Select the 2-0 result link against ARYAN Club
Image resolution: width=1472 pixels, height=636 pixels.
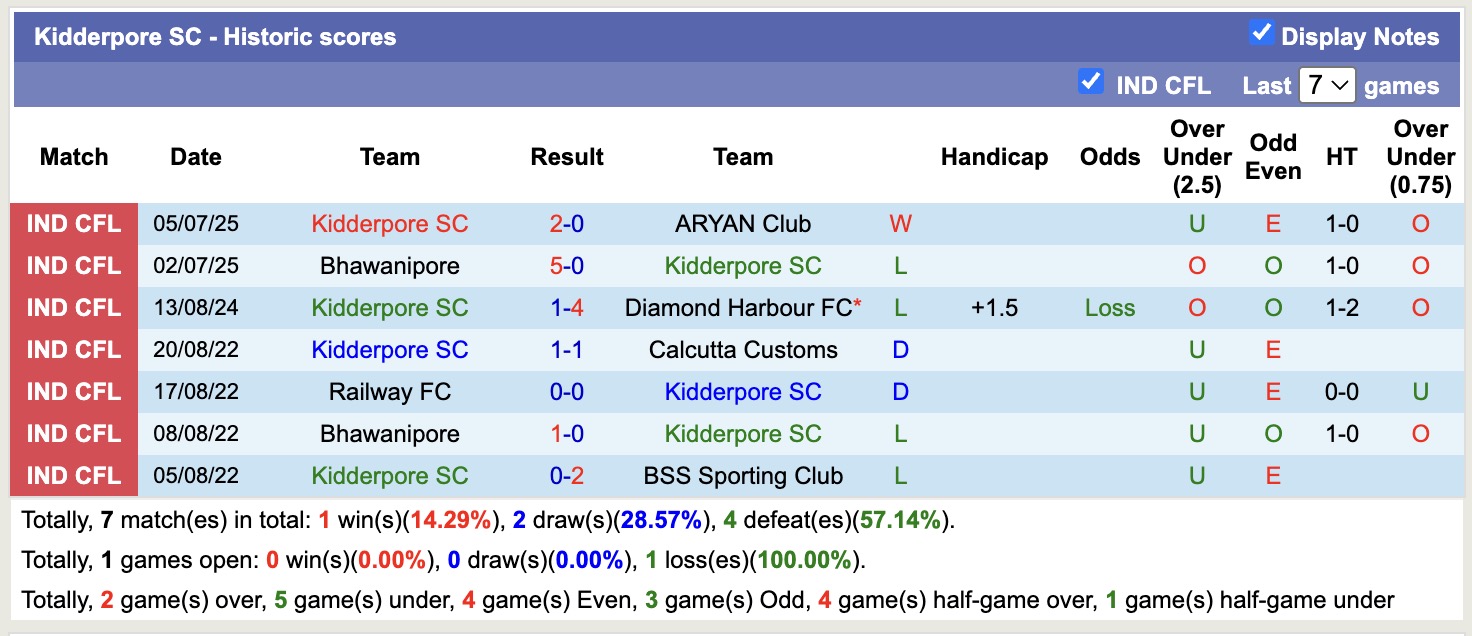click(x=566, y=223)
